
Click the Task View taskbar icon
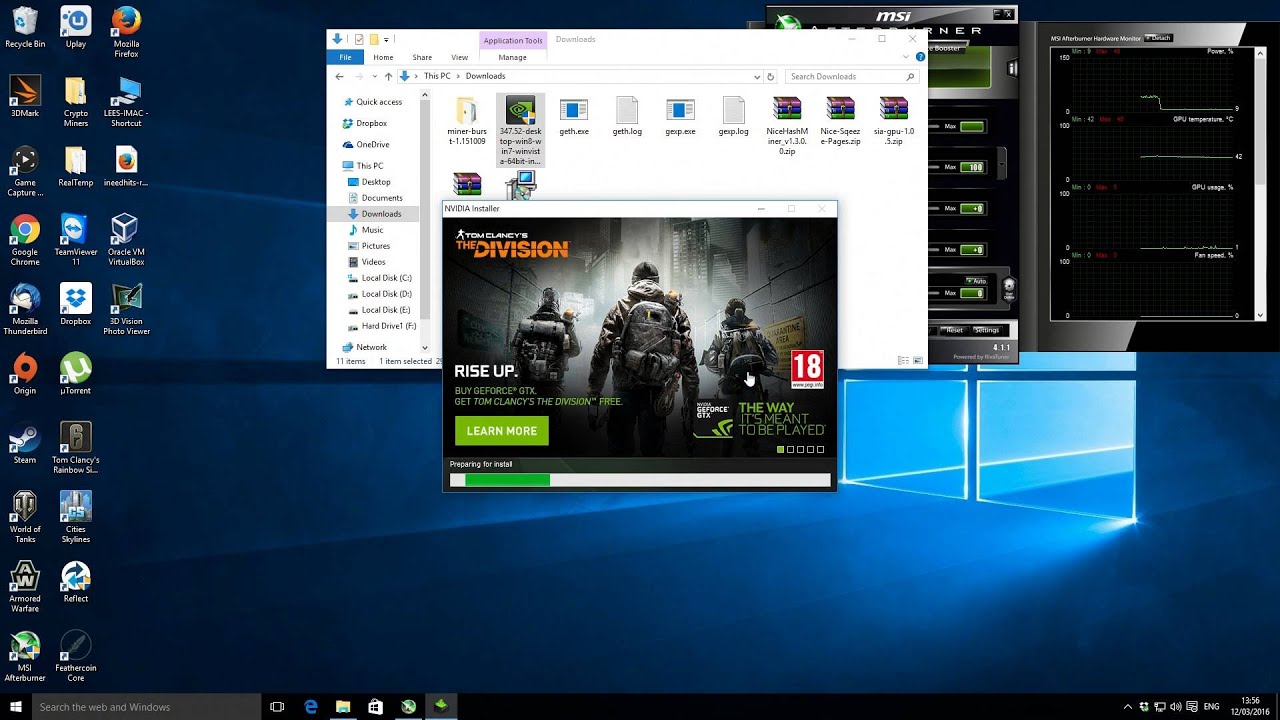277,707
